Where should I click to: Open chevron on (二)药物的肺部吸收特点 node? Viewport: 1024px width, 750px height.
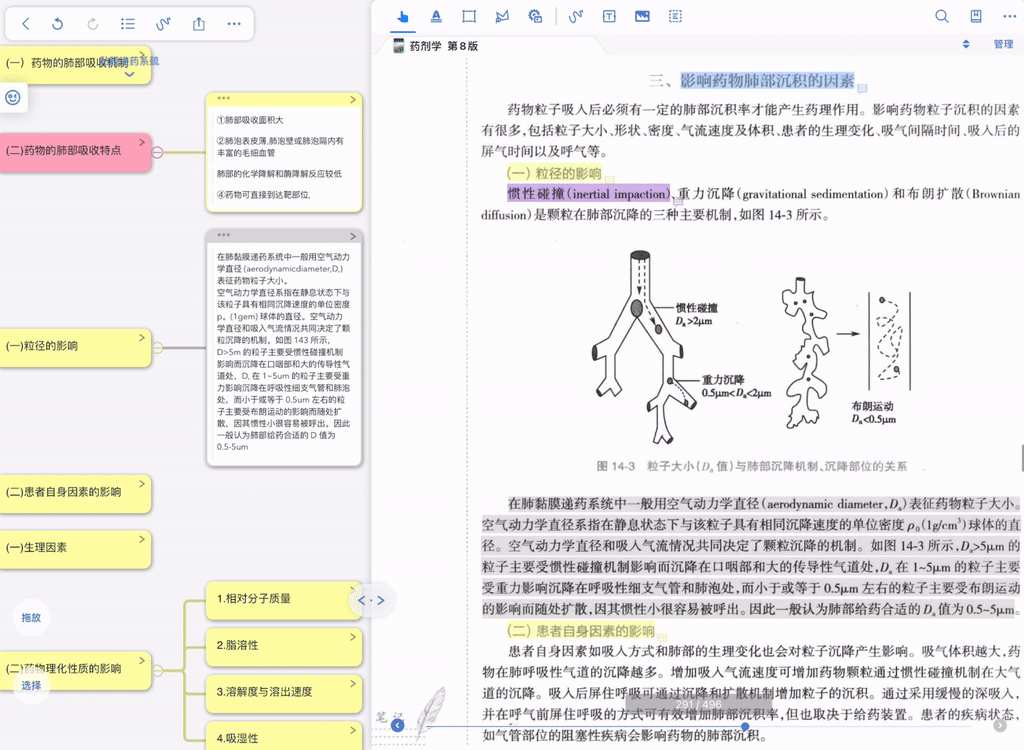(x=142, y=142)
